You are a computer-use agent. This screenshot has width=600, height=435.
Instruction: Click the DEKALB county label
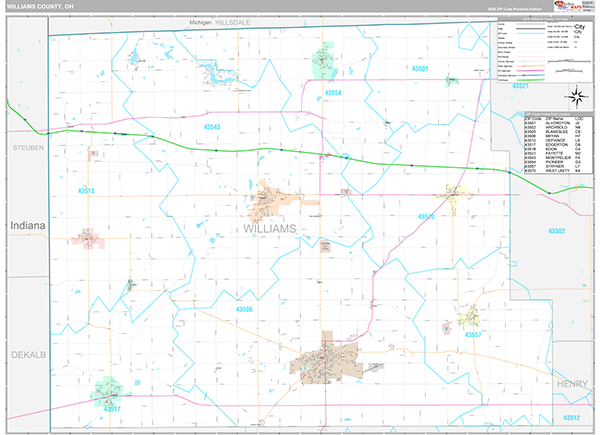coord(29,355)
